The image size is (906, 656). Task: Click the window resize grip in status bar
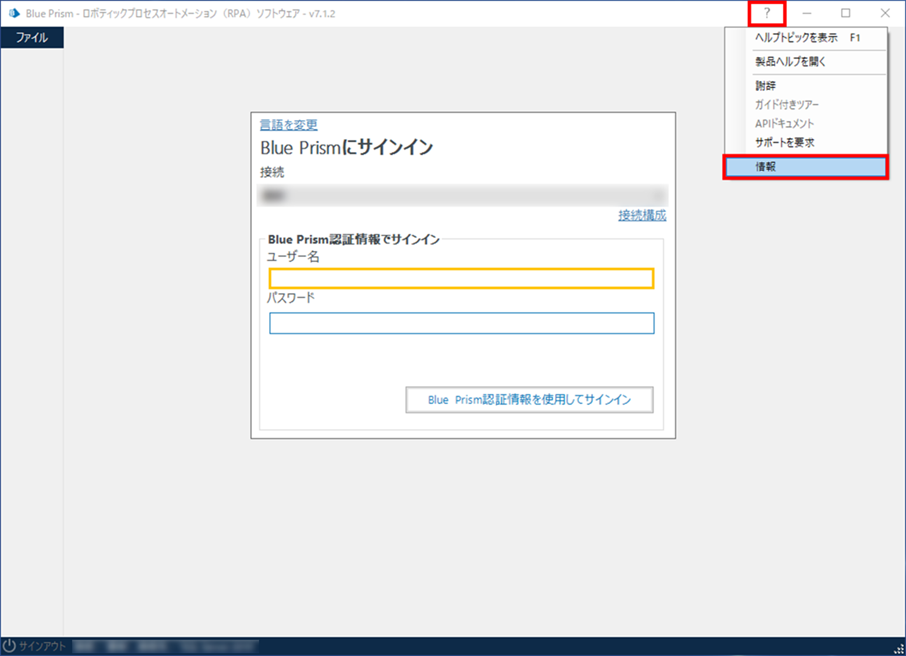click(x=899, y=649)
